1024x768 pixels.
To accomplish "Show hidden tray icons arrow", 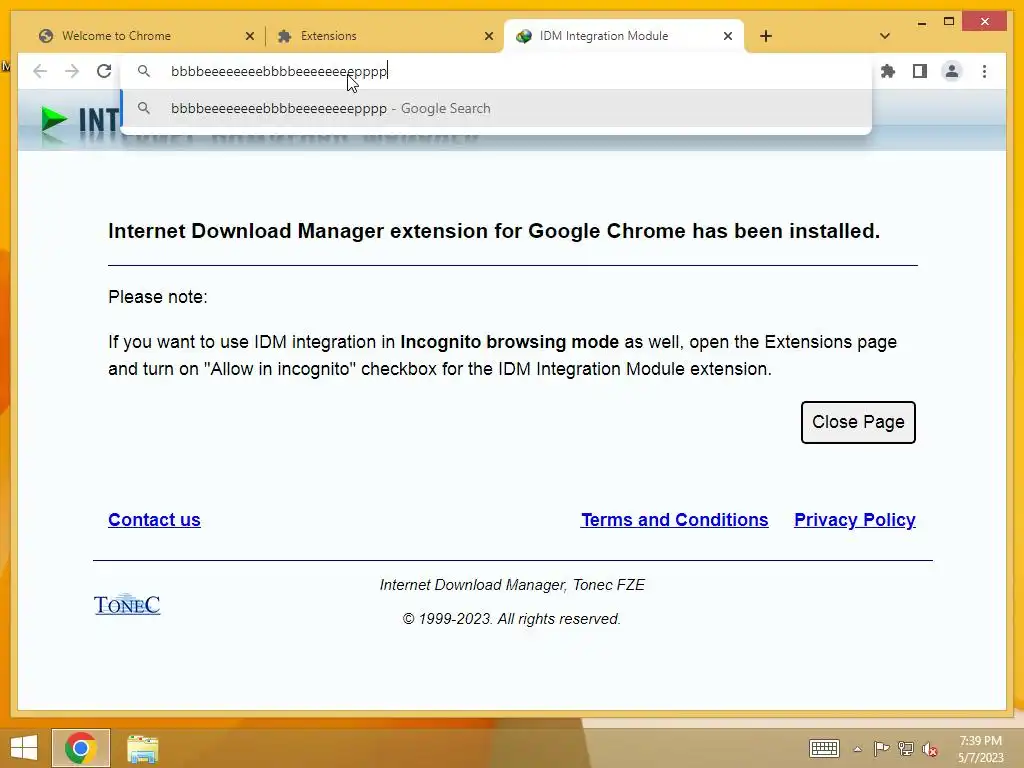I will 857,749.
